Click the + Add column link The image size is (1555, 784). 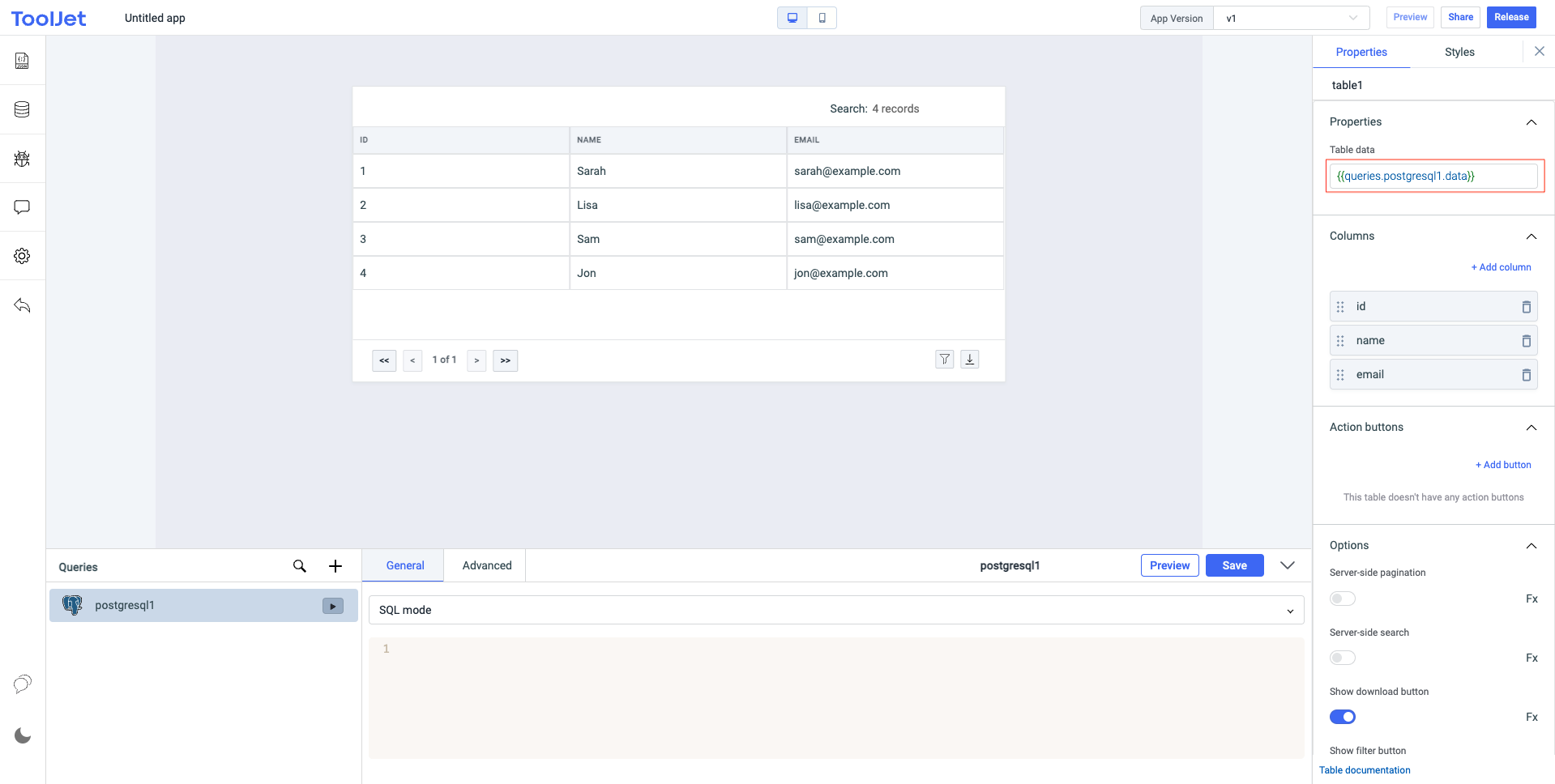[x=1501, y=267]
